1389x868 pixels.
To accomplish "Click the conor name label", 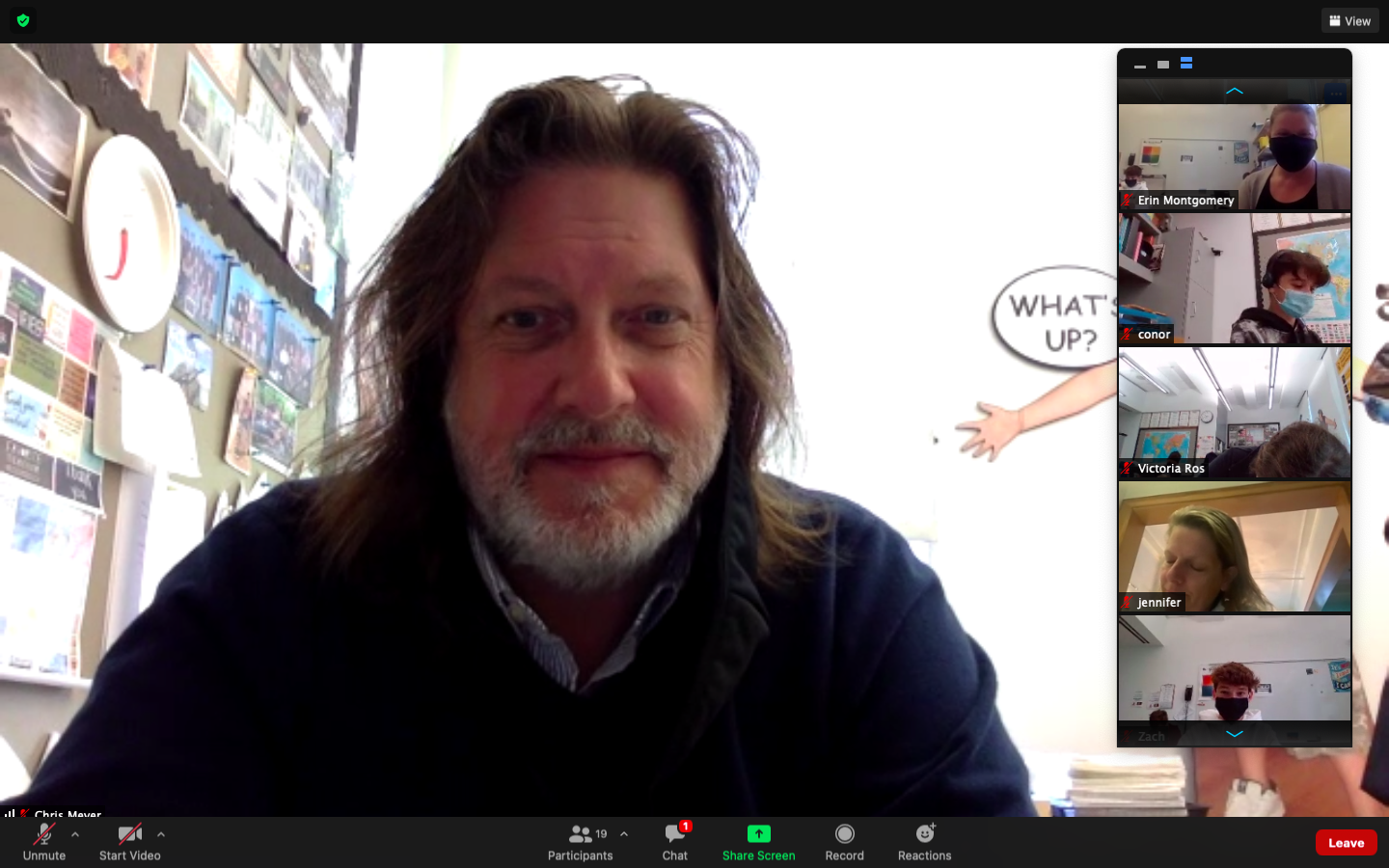I will point(1154,335).
